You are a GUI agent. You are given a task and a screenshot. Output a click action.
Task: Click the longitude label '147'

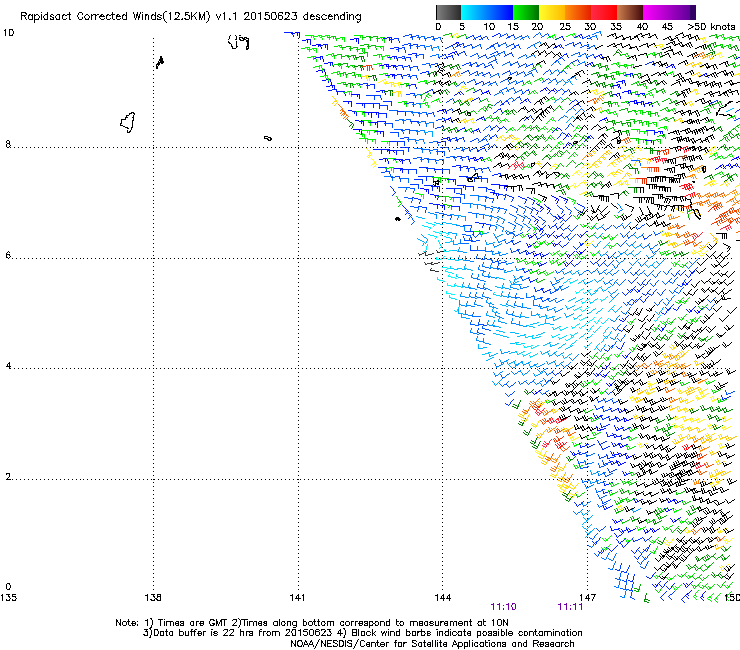pos(588,598)
